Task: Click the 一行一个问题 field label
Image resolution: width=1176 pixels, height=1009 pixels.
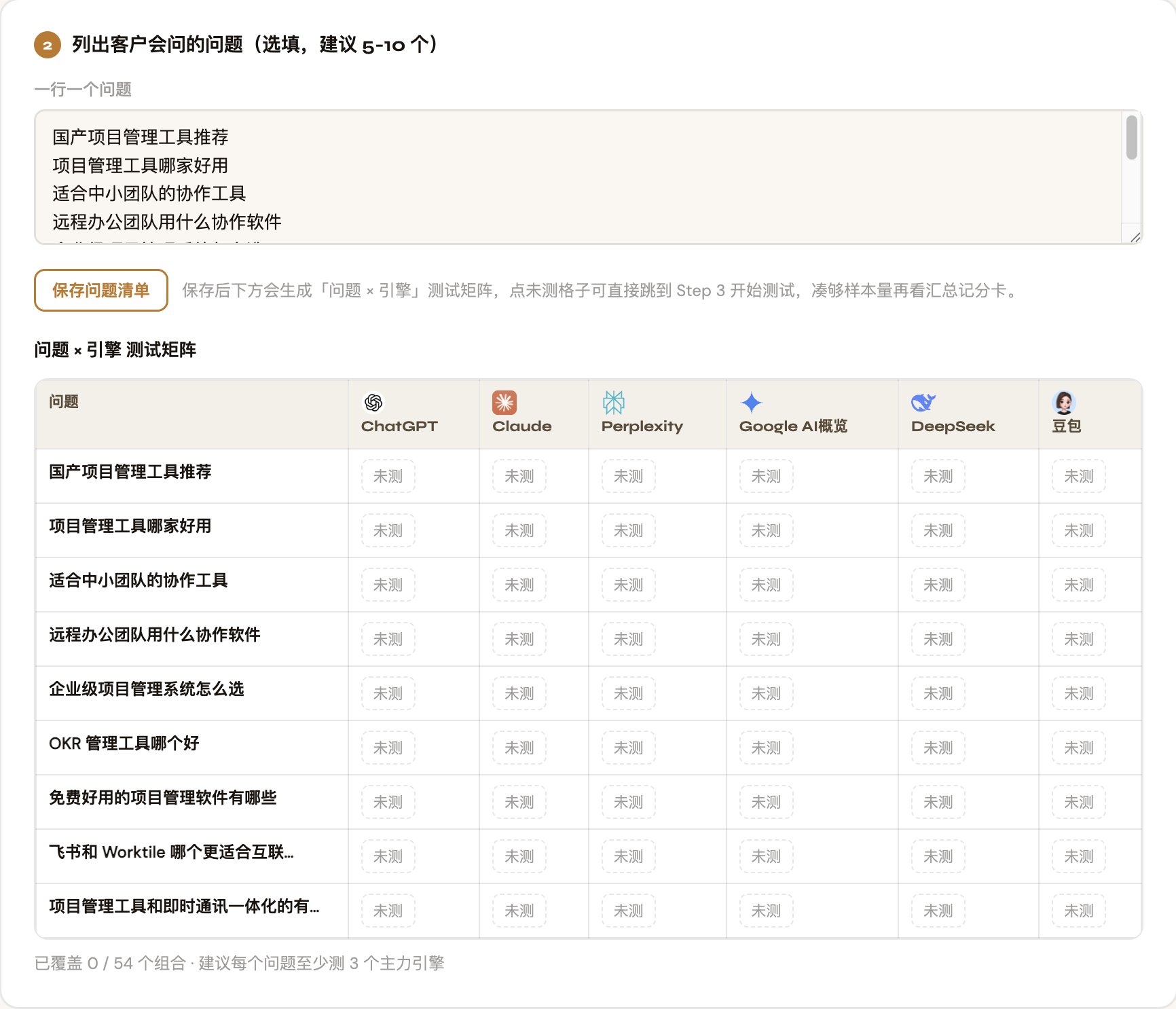Action: (83, 90)
